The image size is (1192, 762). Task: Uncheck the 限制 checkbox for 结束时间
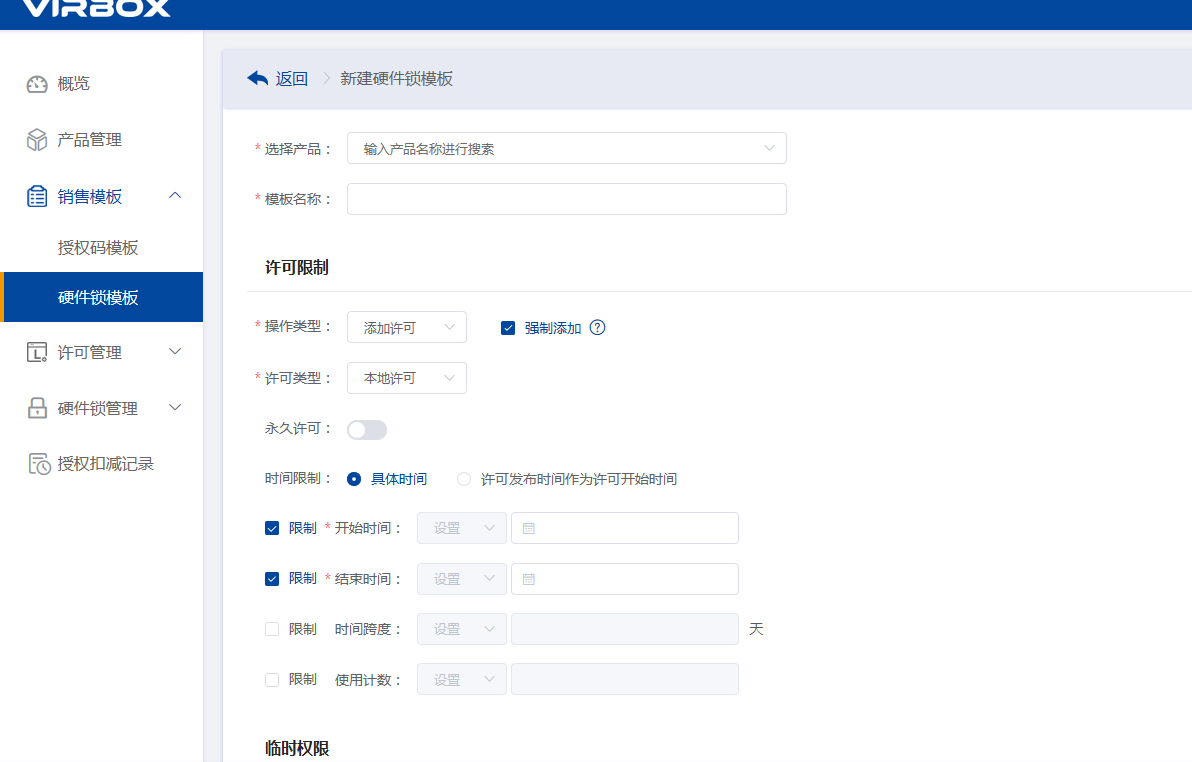point(271,579)
